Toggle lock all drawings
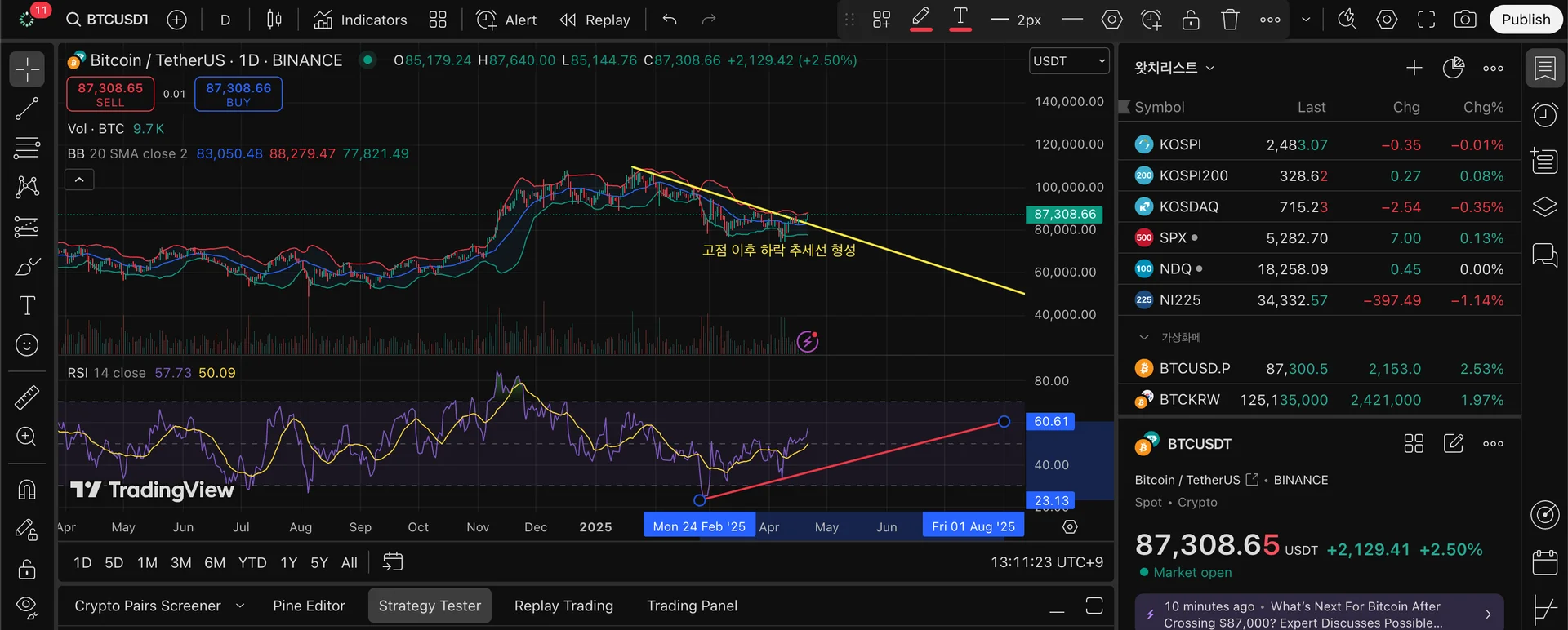 point(27,569)
